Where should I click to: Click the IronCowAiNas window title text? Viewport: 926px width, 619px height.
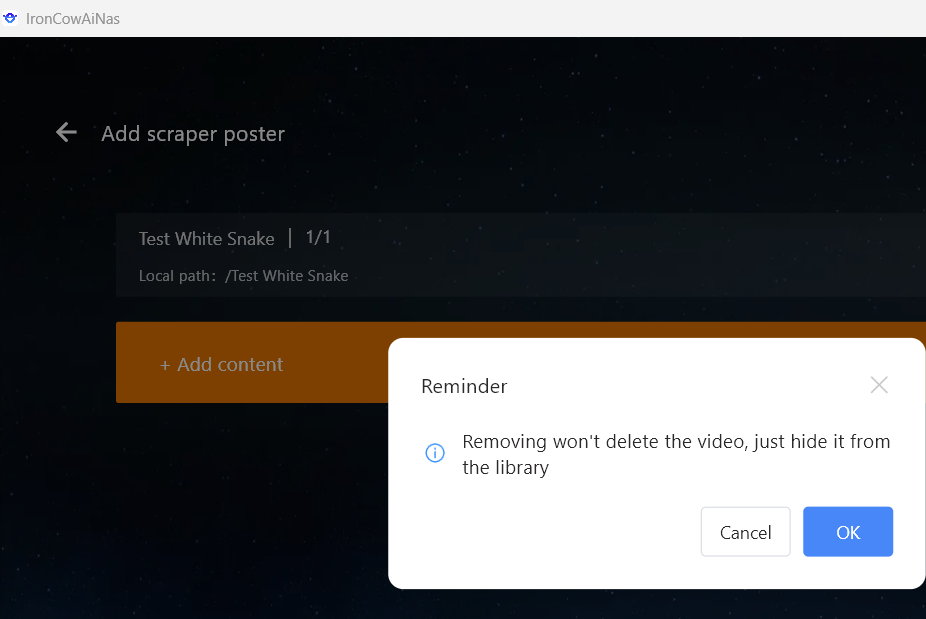(72, 19)
